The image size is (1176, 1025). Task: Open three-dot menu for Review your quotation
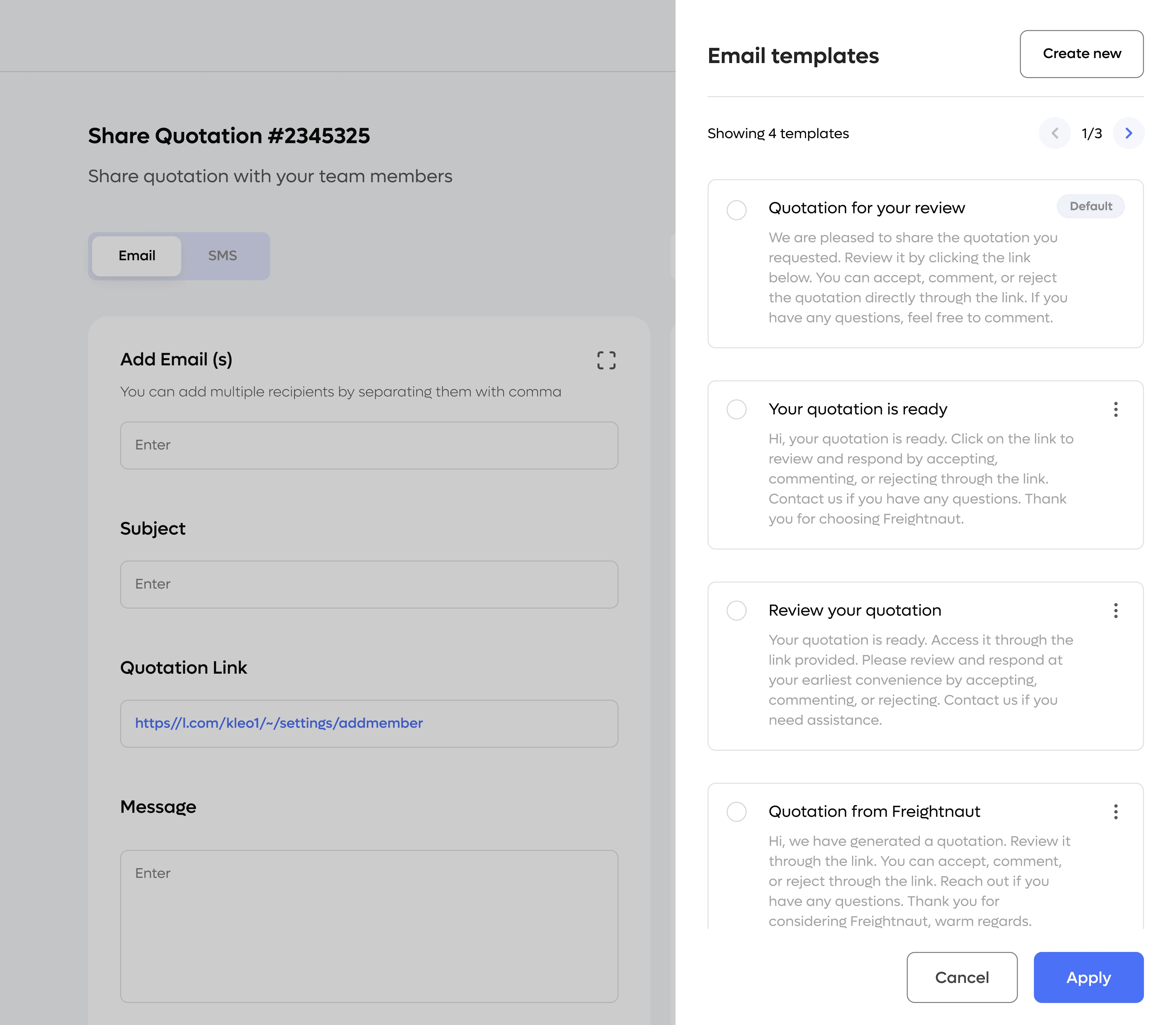1115,610
